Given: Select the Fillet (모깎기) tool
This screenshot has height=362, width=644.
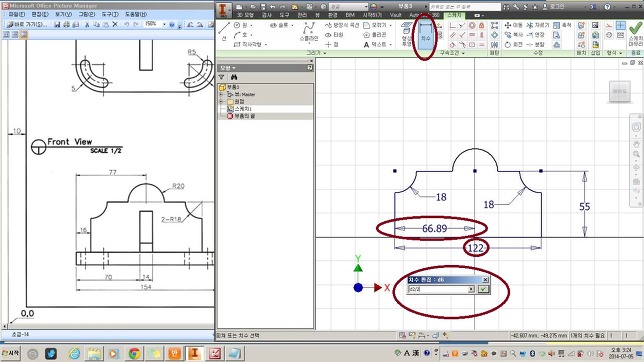Looking at the screenshot, I should click(375, 25).
